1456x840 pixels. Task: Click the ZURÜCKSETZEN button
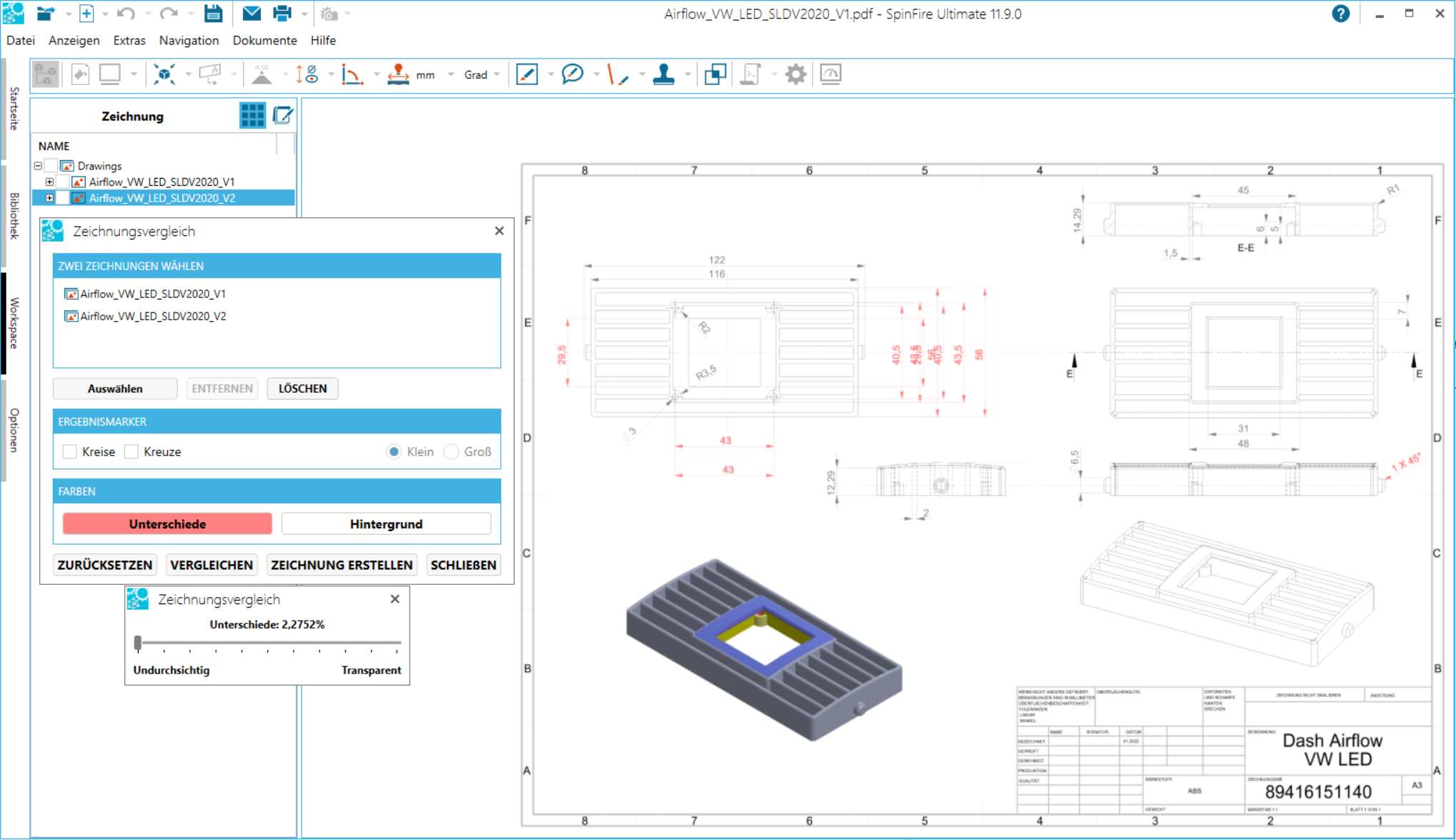point(105,565)
